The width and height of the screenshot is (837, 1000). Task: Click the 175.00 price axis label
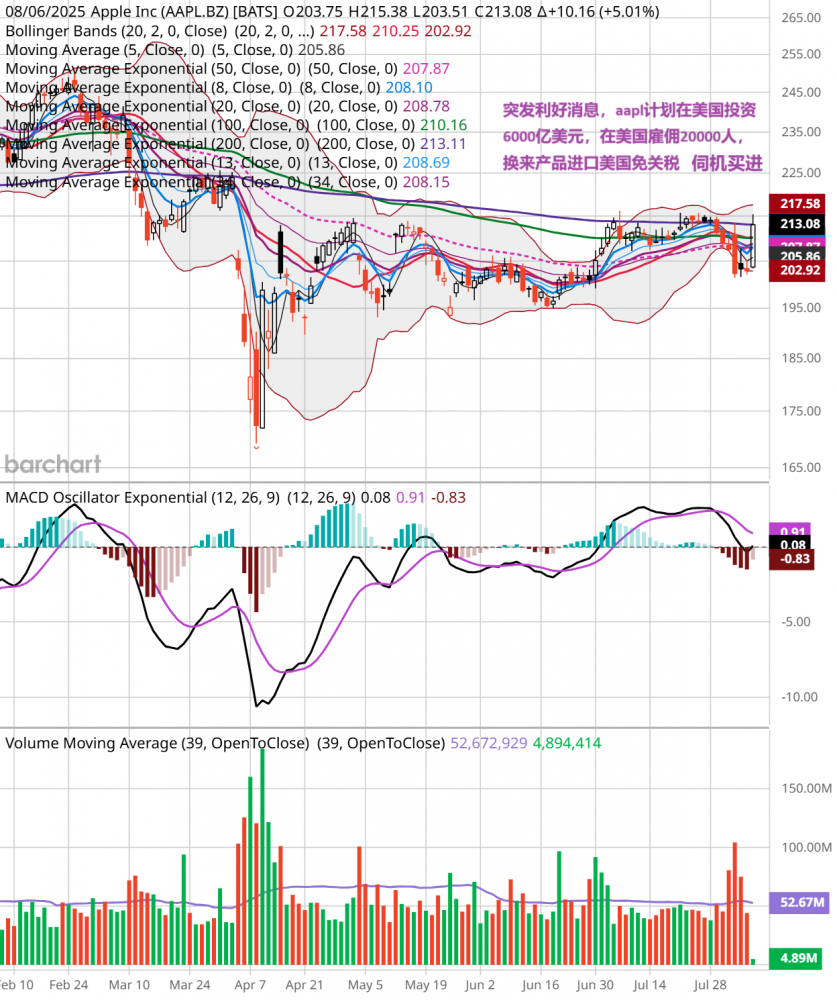coord(801,411)
